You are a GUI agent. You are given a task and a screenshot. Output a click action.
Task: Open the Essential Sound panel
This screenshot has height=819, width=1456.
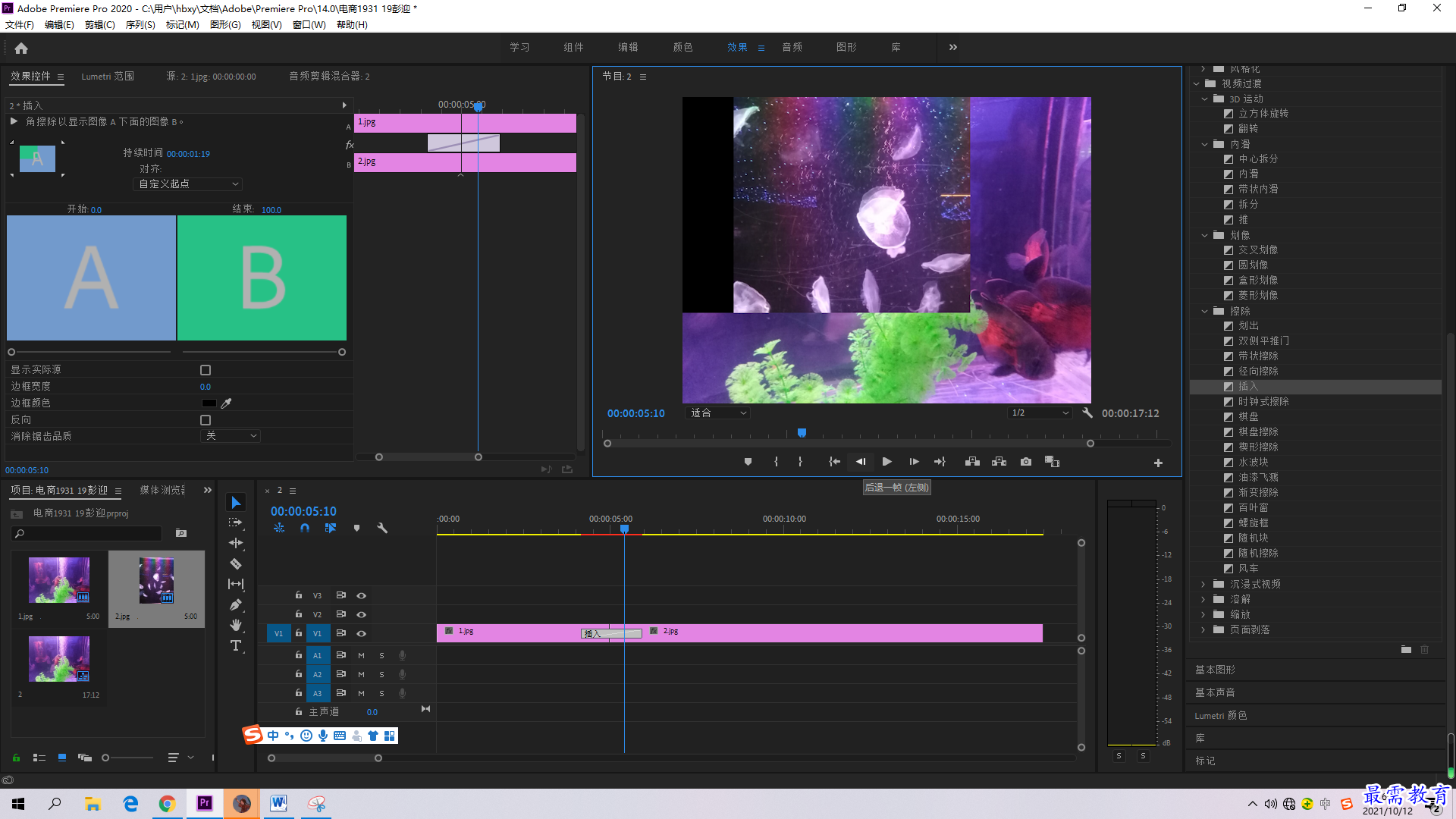coord(1215,692)
